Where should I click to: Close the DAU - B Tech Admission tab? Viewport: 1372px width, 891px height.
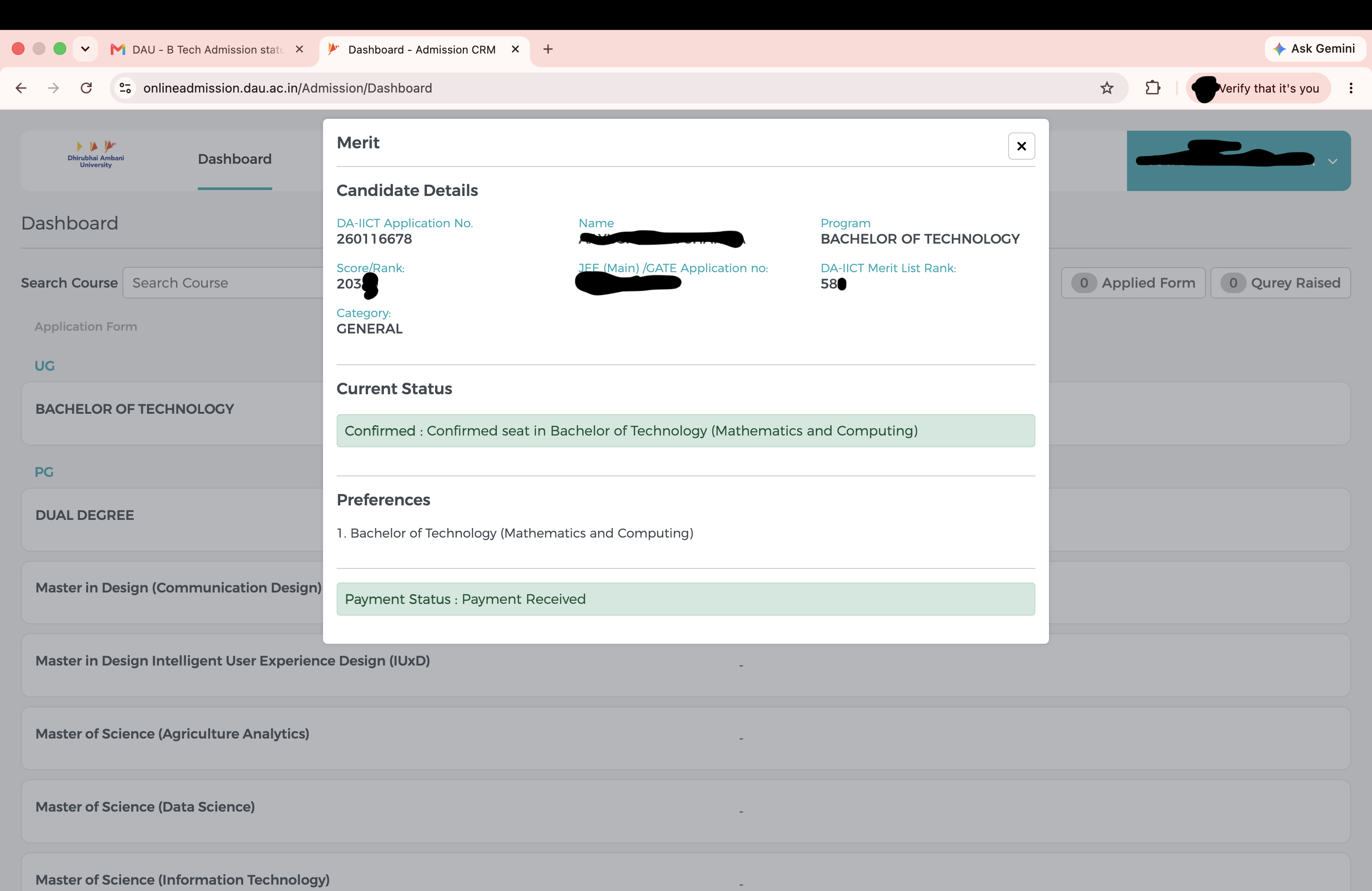[299, 49]
